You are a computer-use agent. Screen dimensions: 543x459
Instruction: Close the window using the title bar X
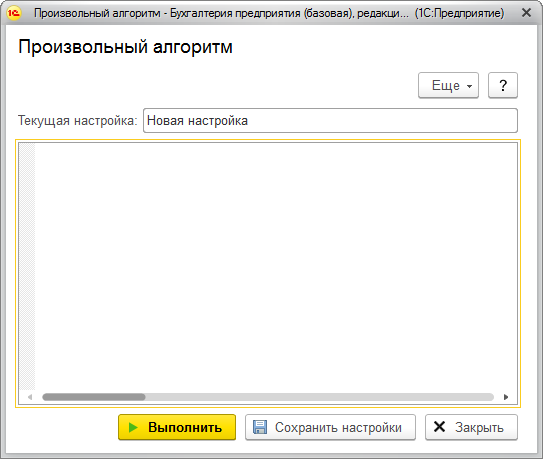[526, 13]
